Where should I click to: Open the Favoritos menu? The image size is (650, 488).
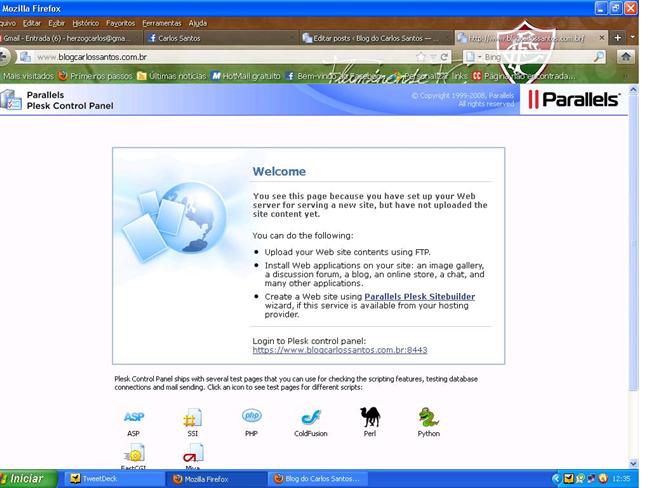tap(120, 23)
